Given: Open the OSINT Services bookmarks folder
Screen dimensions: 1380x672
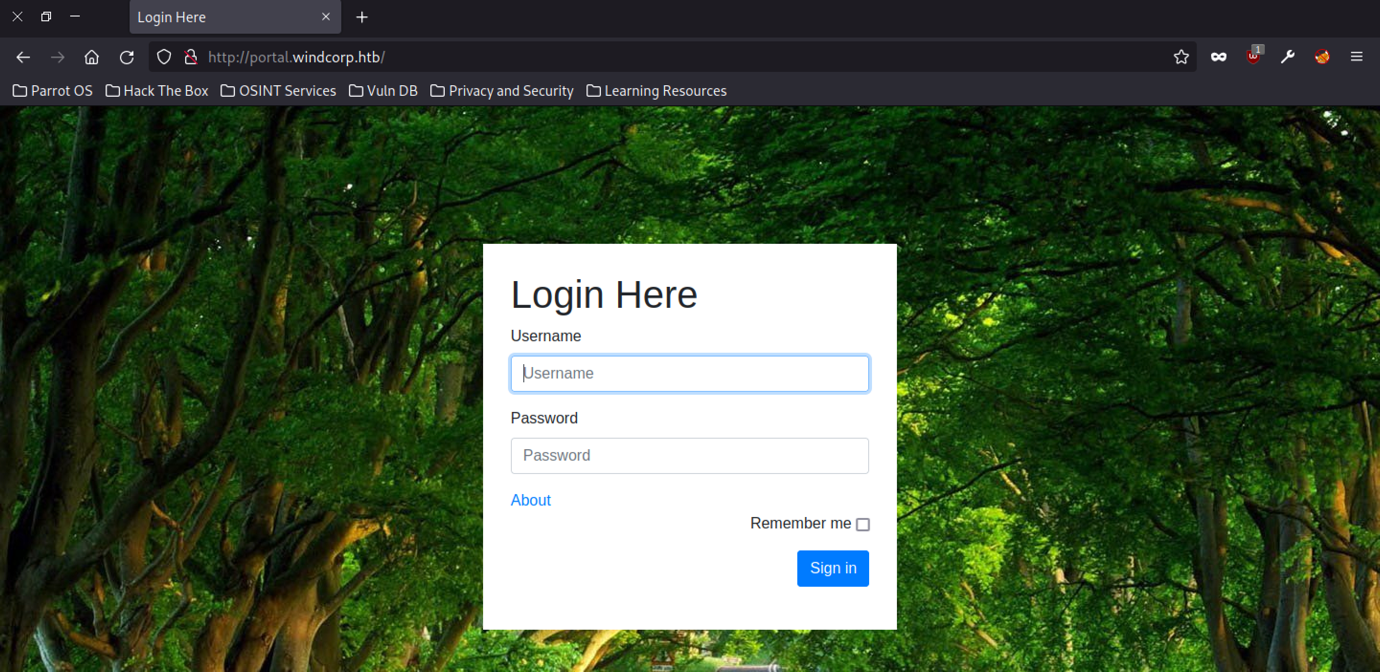Looking at the screenshot, I should [278, 91].
